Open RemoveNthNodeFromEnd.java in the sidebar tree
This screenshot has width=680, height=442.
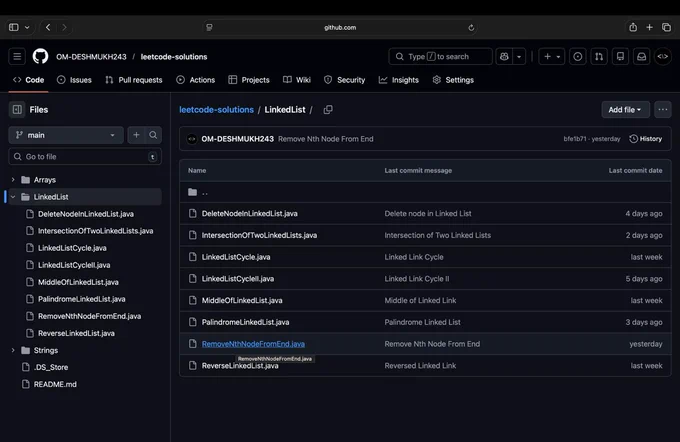point(89,316)
